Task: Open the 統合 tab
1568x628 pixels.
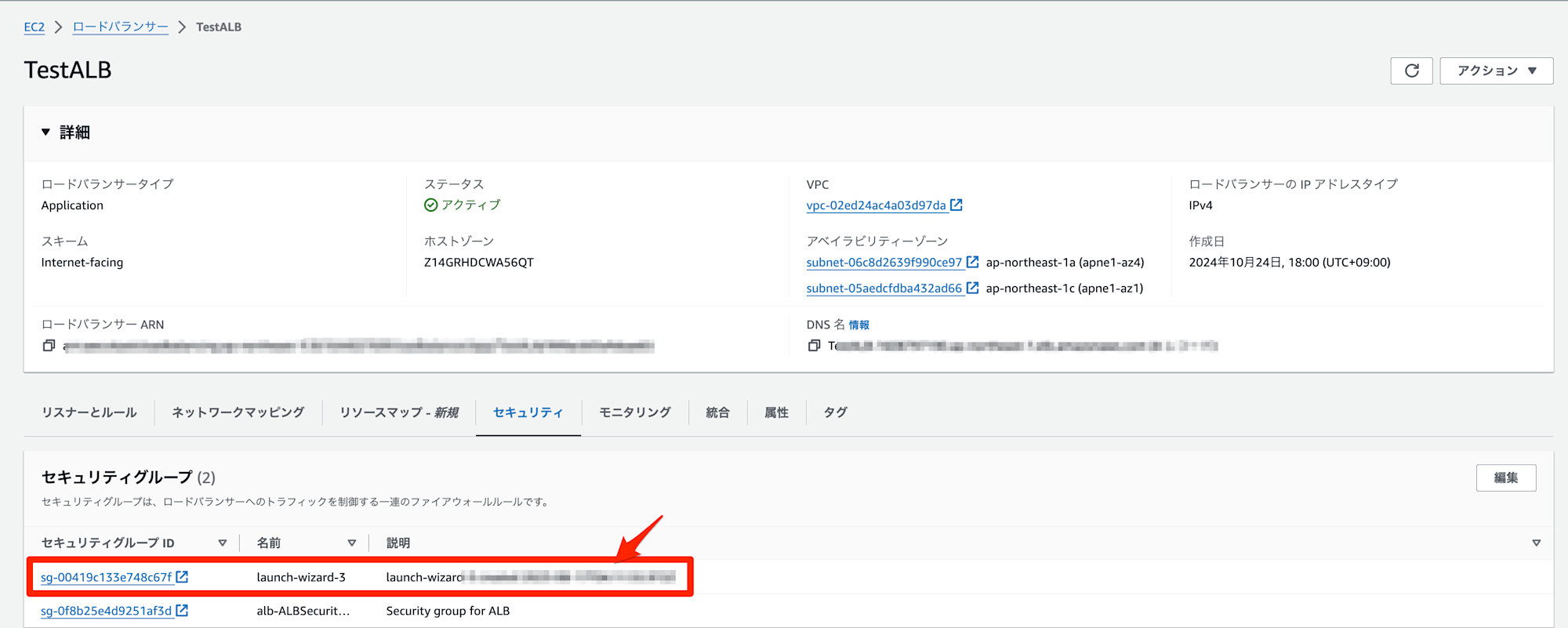Action: coord(717,412)
